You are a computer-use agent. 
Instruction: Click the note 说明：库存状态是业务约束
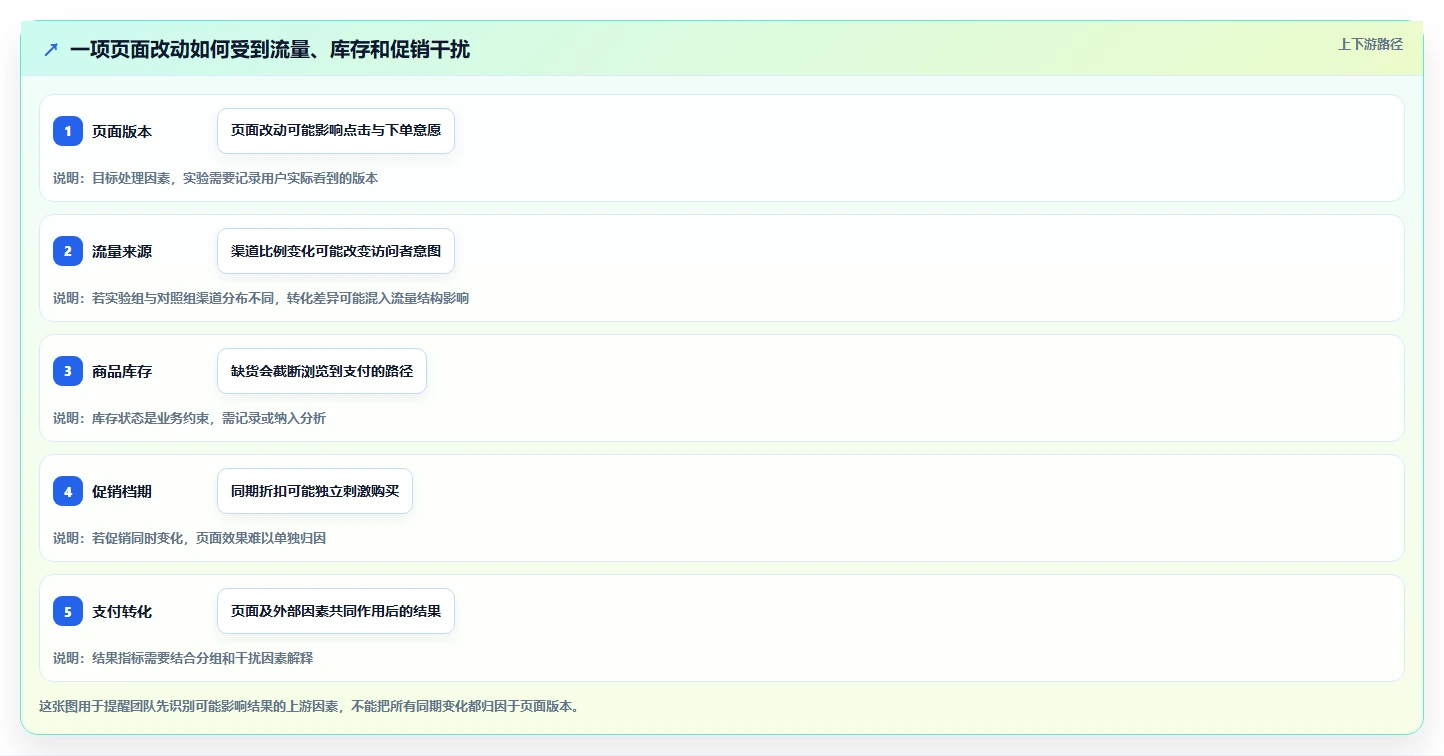[x=189, y=418]
